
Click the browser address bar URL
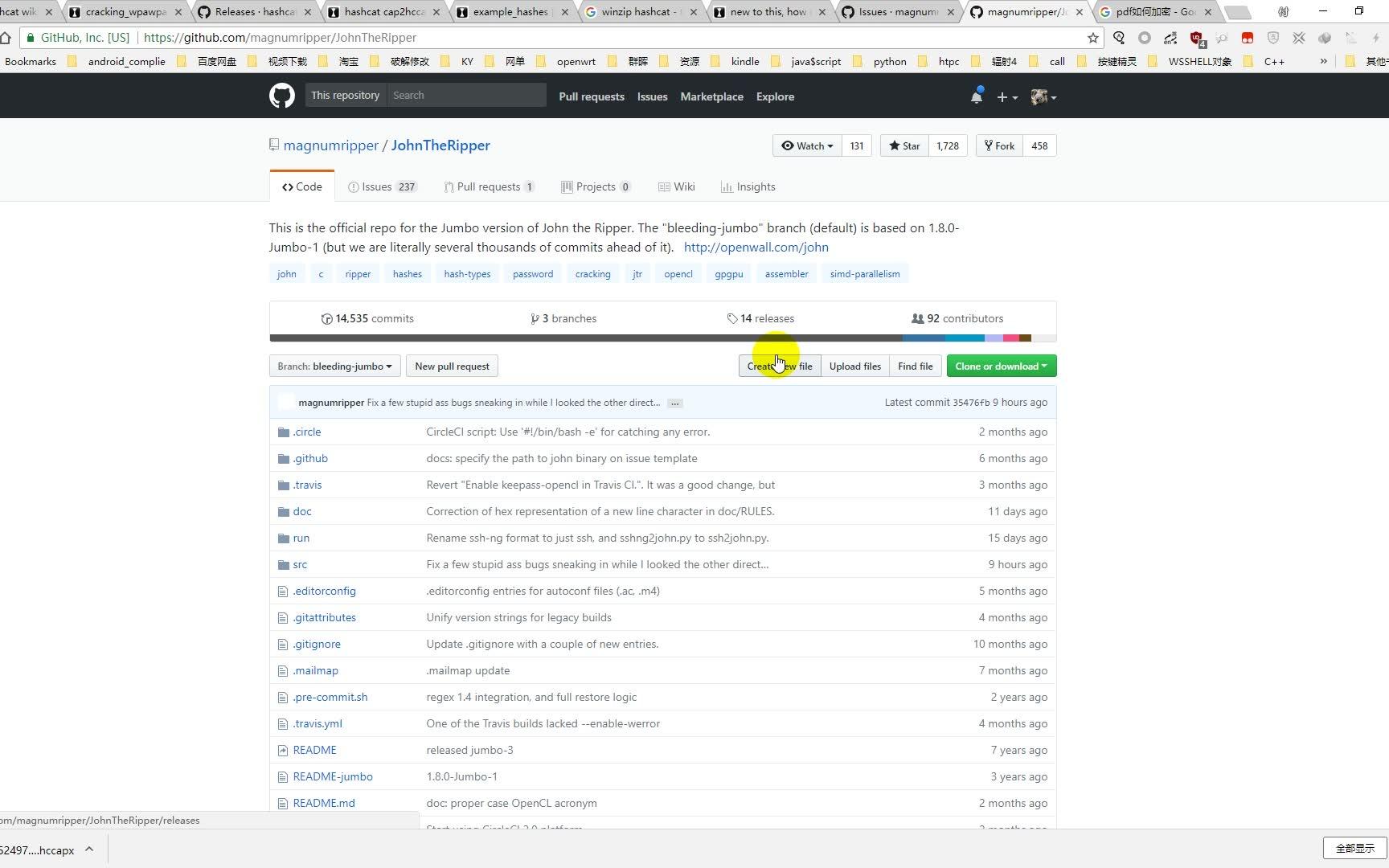coord(280,38)
